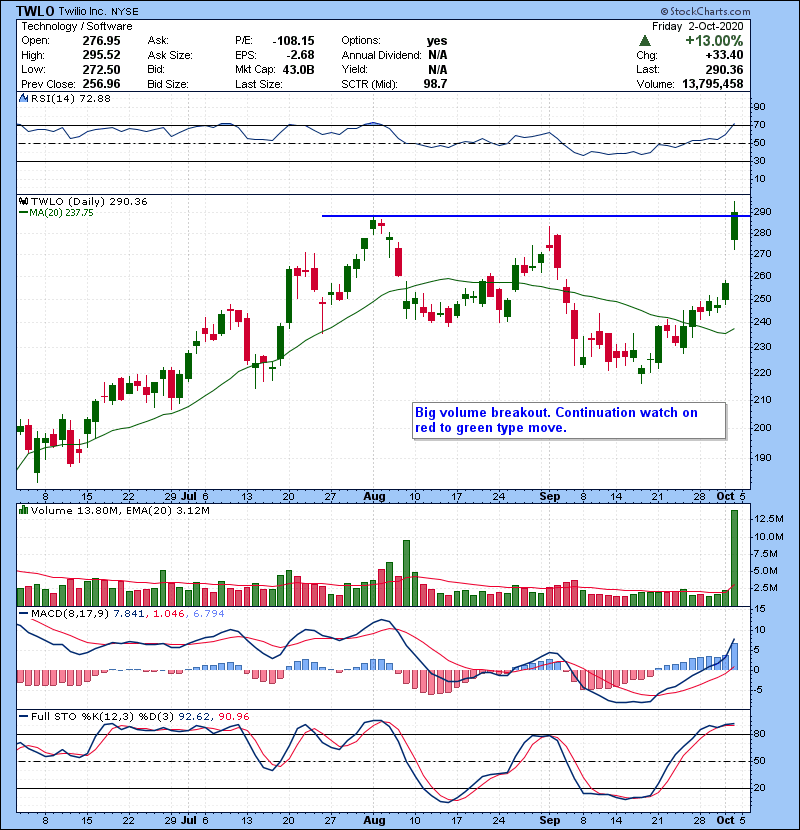Click the +13.00% percent change
This screenshot has height=830, width=800.
click(714, 41)
